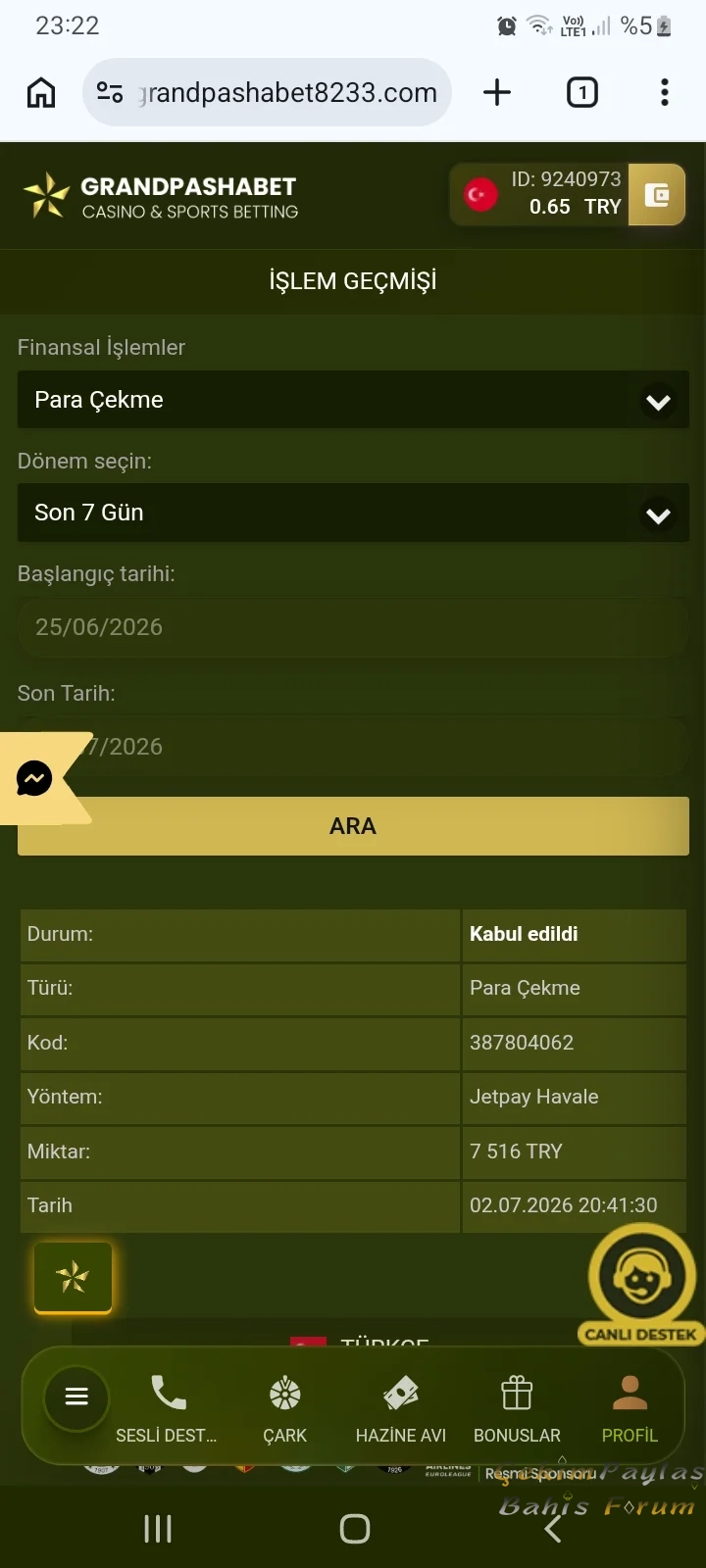Expand the Para Çekme transaction type dropdown

click(x=353, y=400)
